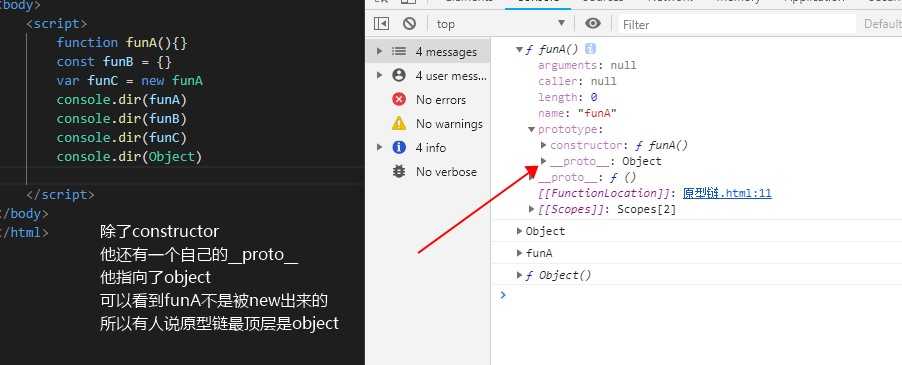Viewport: 902px width, 365px height.
Task: Select the '4 messages' list icon
Action: [x=399, y=51]
